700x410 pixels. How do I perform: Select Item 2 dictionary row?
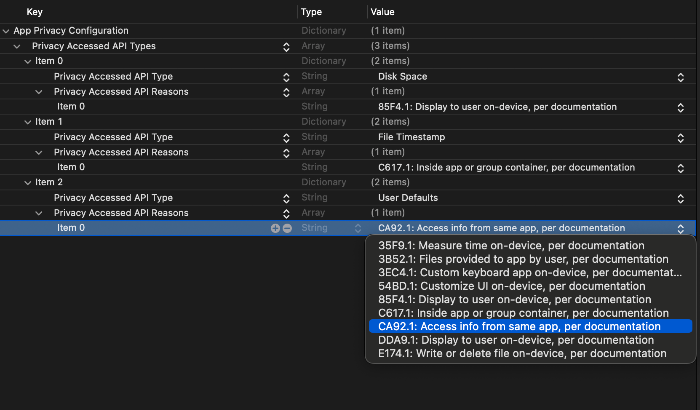pos(49,182)
